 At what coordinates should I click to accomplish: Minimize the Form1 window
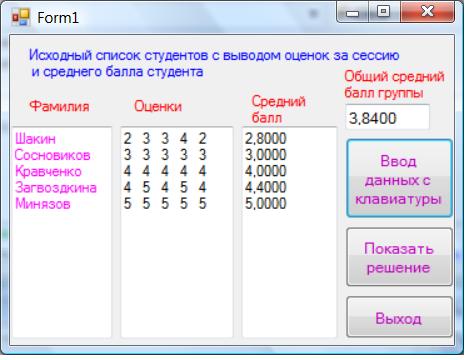(353, 12)
